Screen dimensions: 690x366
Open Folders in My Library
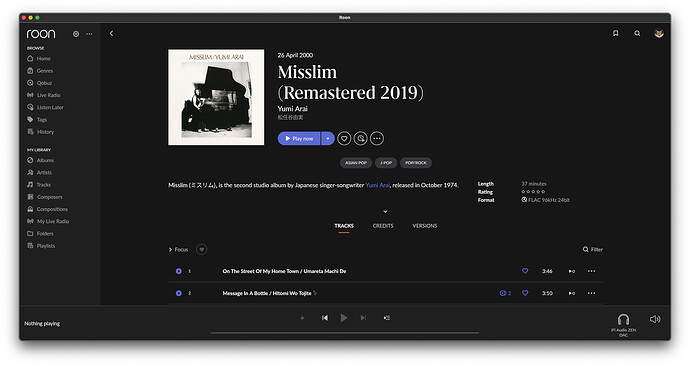click(x=40, y=234)
